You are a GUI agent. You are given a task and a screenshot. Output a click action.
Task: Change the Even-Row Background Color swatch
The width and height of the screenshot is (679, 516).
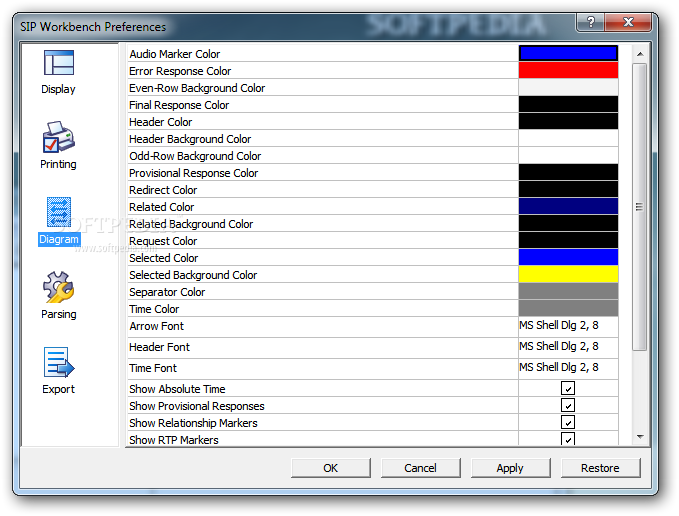click(x=568, y=87)
